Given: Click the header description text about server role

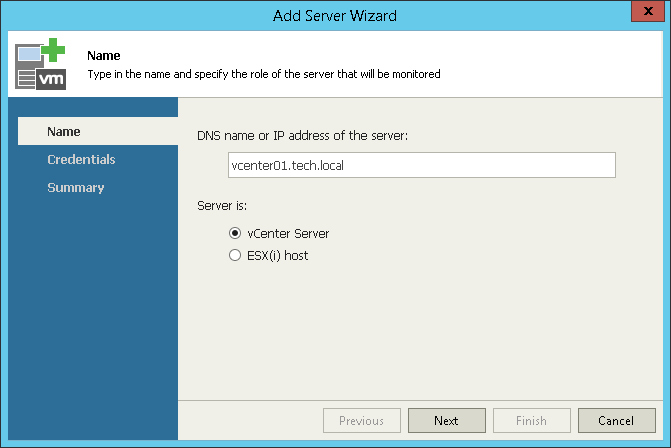Looking at the screenshot, I should point(264,74).
